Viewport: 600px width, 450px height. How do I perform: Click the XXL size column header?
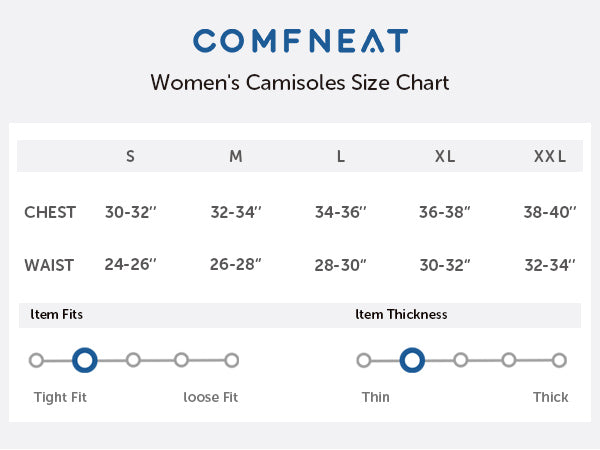(x=550, y=156)
